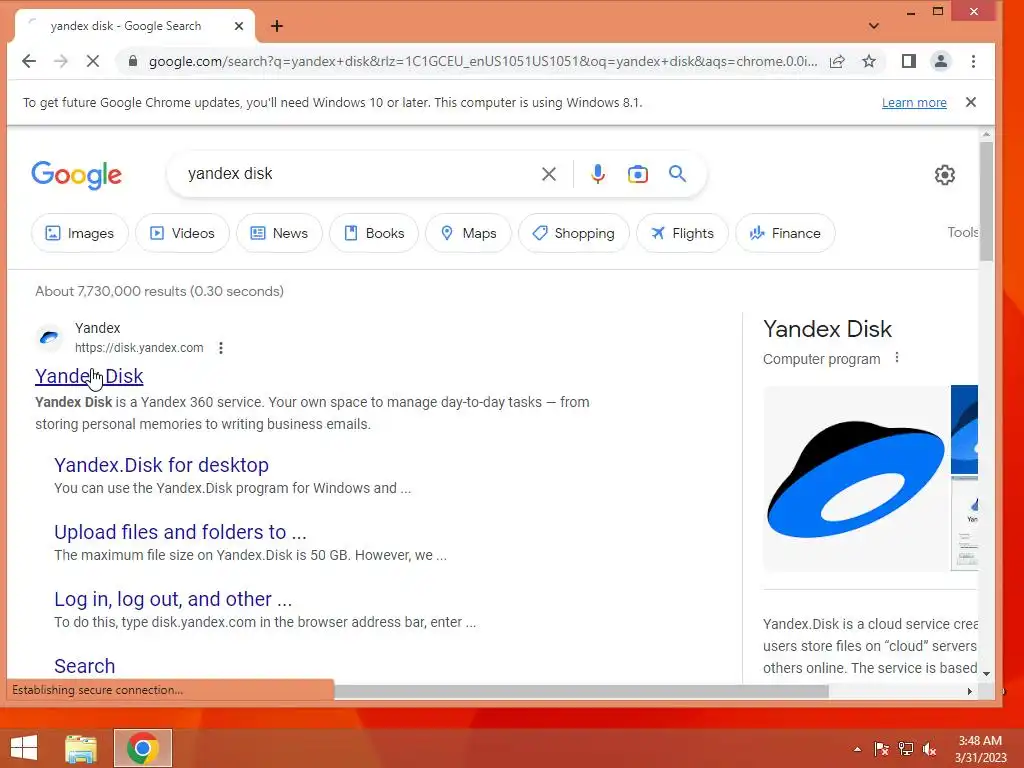Start voice search with microphone

(598, 174)
